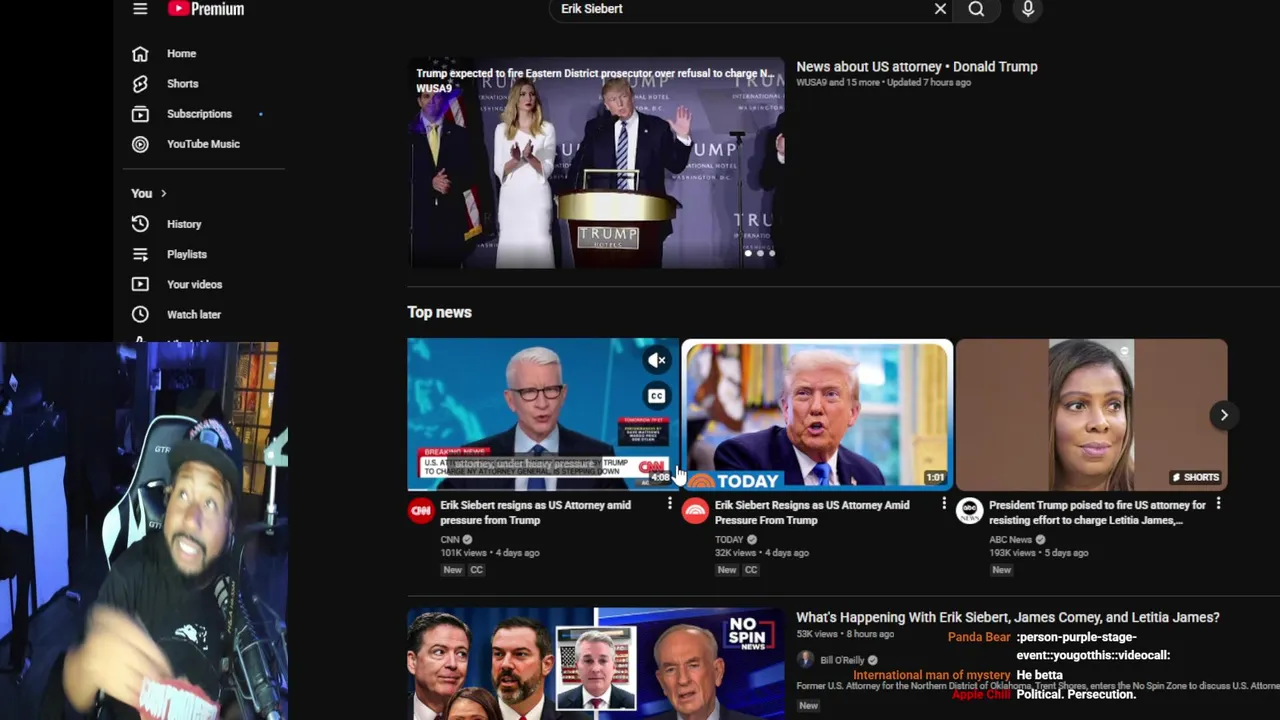
Task: Open TODAY title Erik Siebert Resigns
Action: point(812,512)
